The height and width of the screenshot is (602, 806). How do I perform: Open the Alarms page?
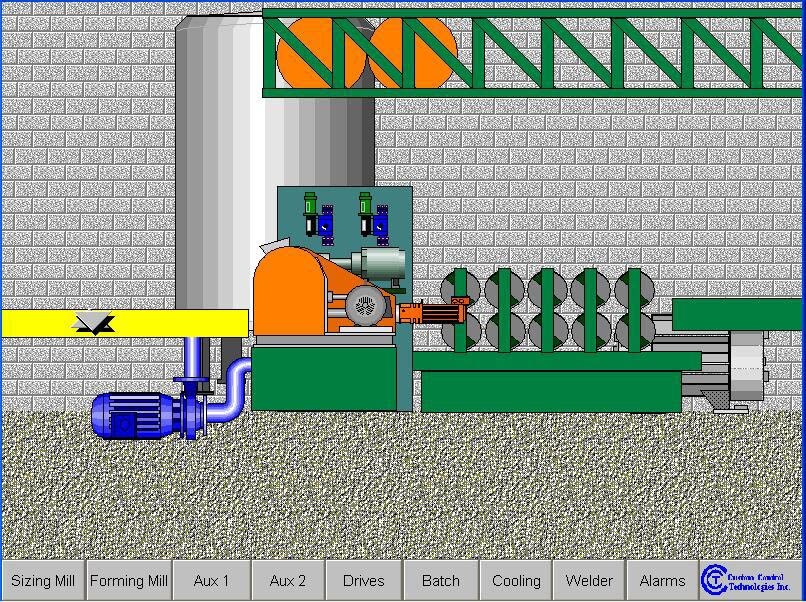pyautogui.click(x=662, y=580)
